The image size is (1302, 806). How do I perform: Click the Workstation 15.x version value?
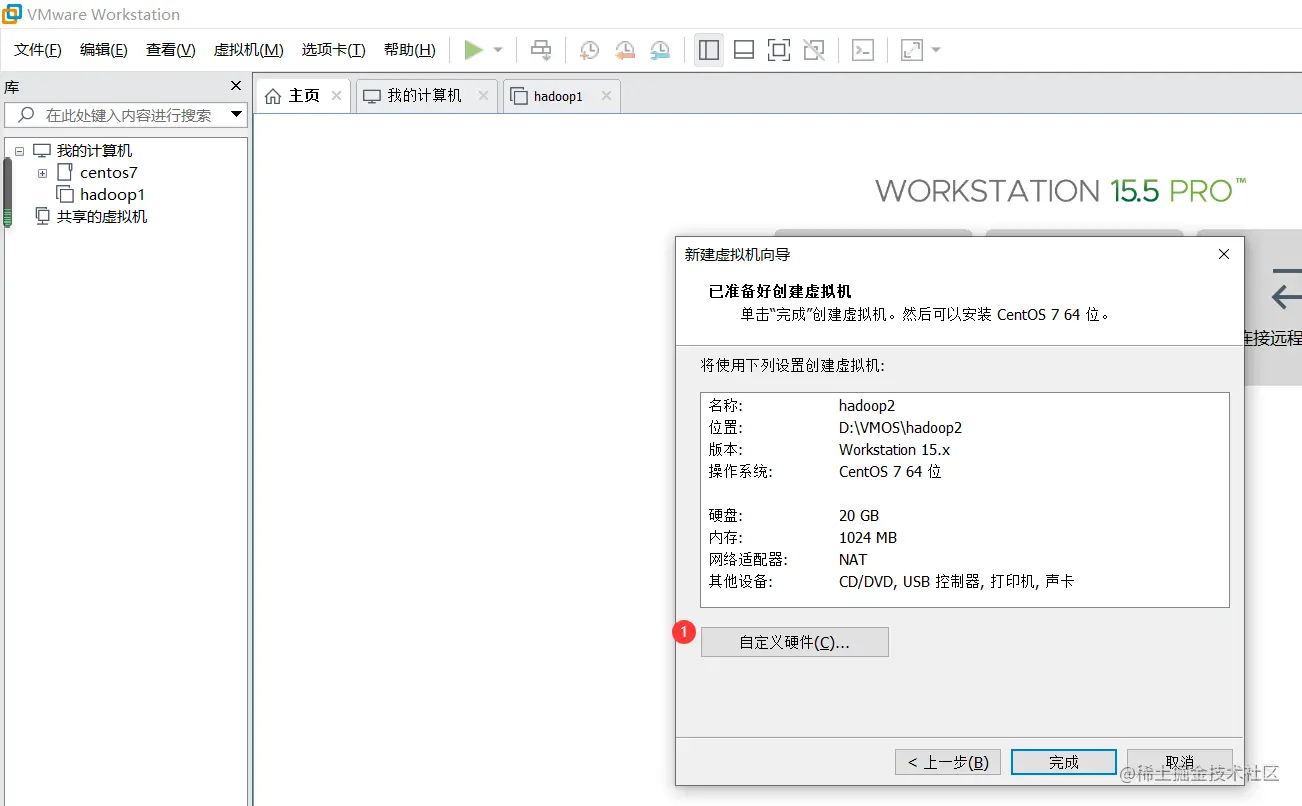point(894,450)
